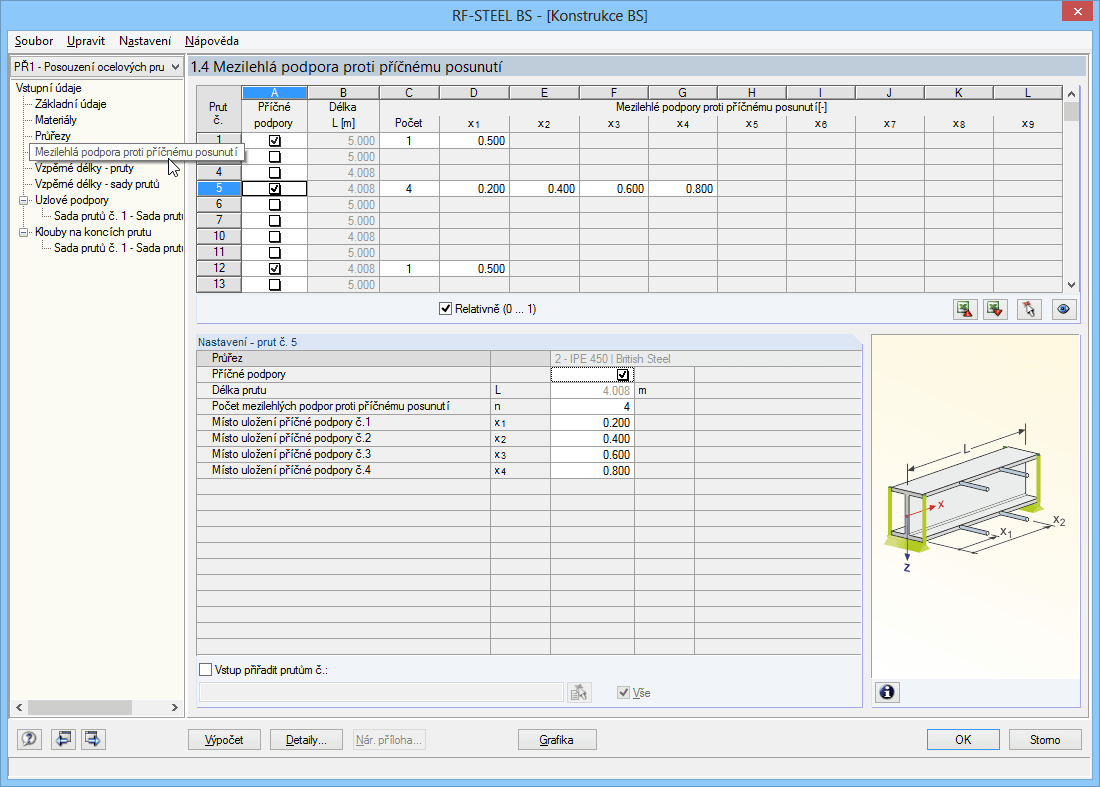The width and height of the screenshot is (1100, 787).
Task: Click Vstupní údaje root tree item
Action: pos(48,88)
